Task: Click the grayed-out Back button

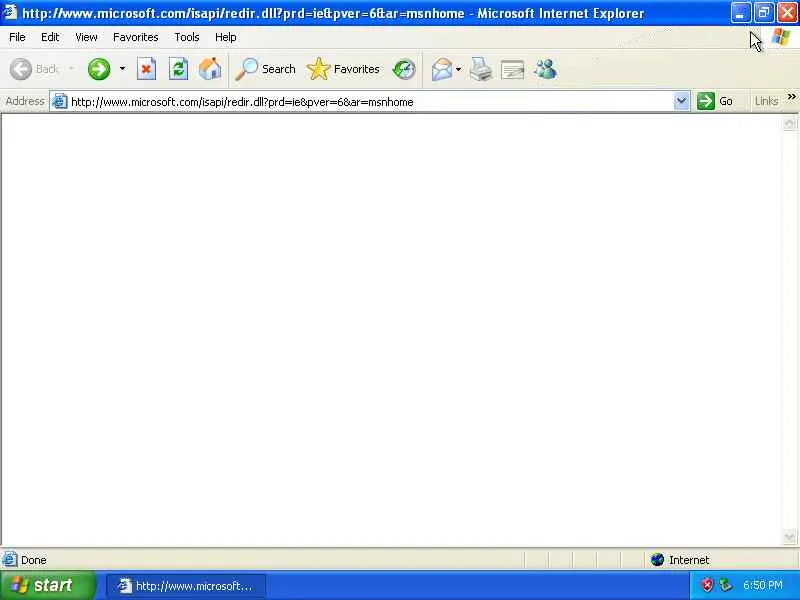Action: click(x=34, y=69)
